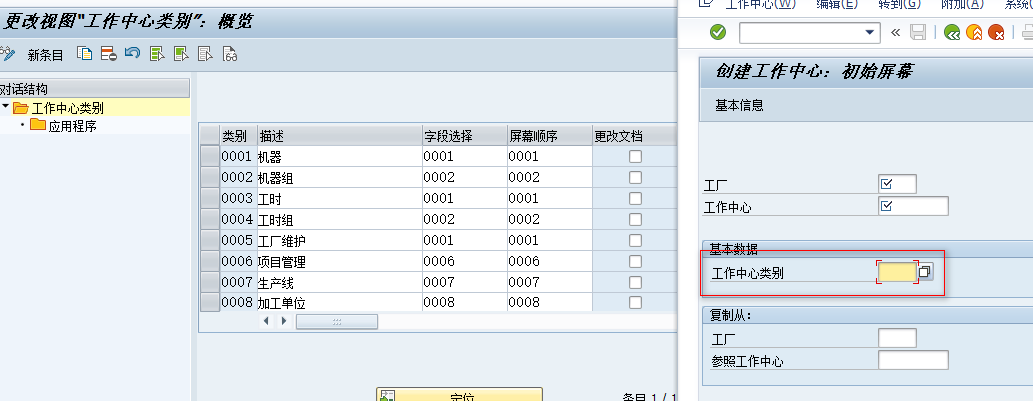
Task: Click the 参照工作中心 input field
Action: coord(913,360)
